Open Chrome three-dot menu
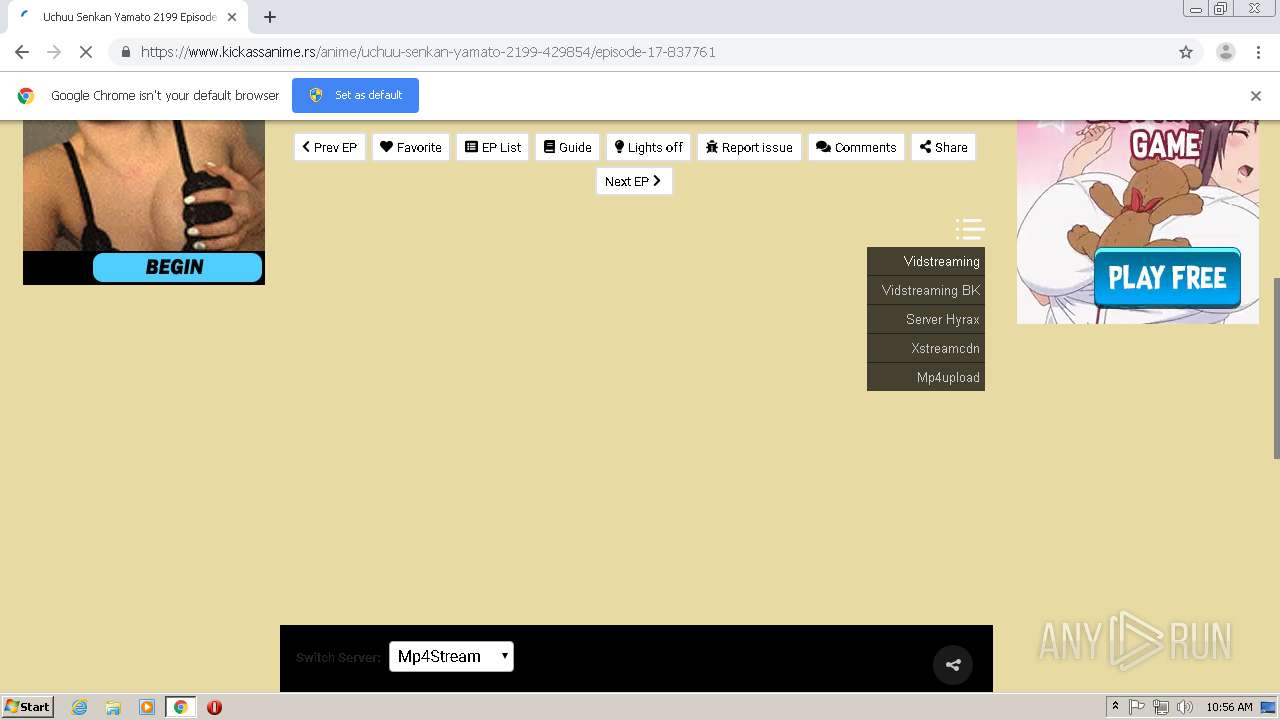 pos(1258,52)
